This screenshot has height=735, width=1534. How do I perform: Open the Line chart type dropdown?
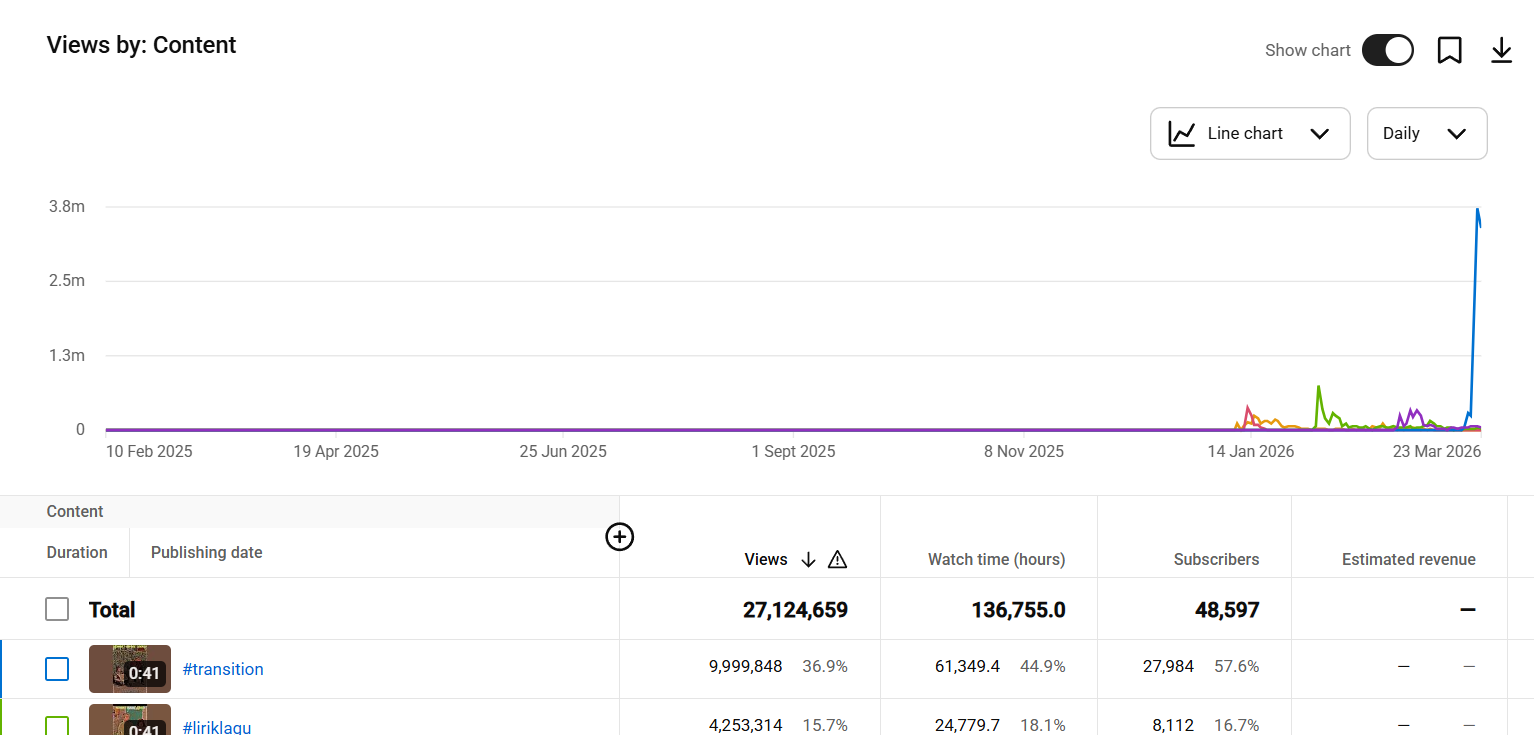[x=1250, y=134]
